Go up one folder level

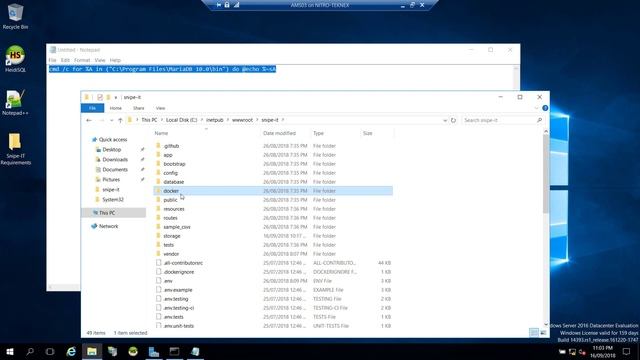pos(120,120)
